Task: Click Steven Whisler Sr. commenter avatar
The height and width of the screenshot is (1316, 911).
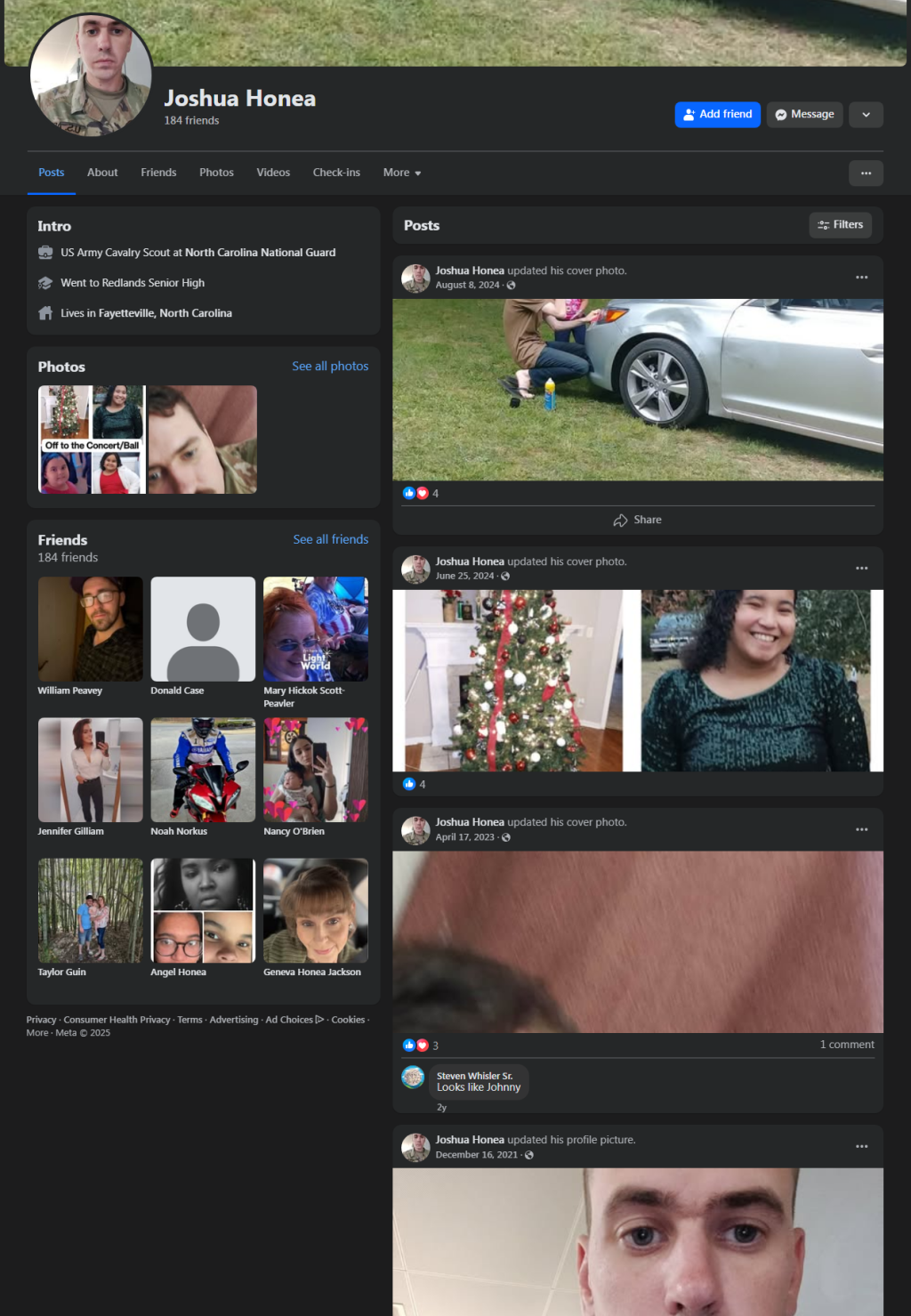Action: [413, 1078]
